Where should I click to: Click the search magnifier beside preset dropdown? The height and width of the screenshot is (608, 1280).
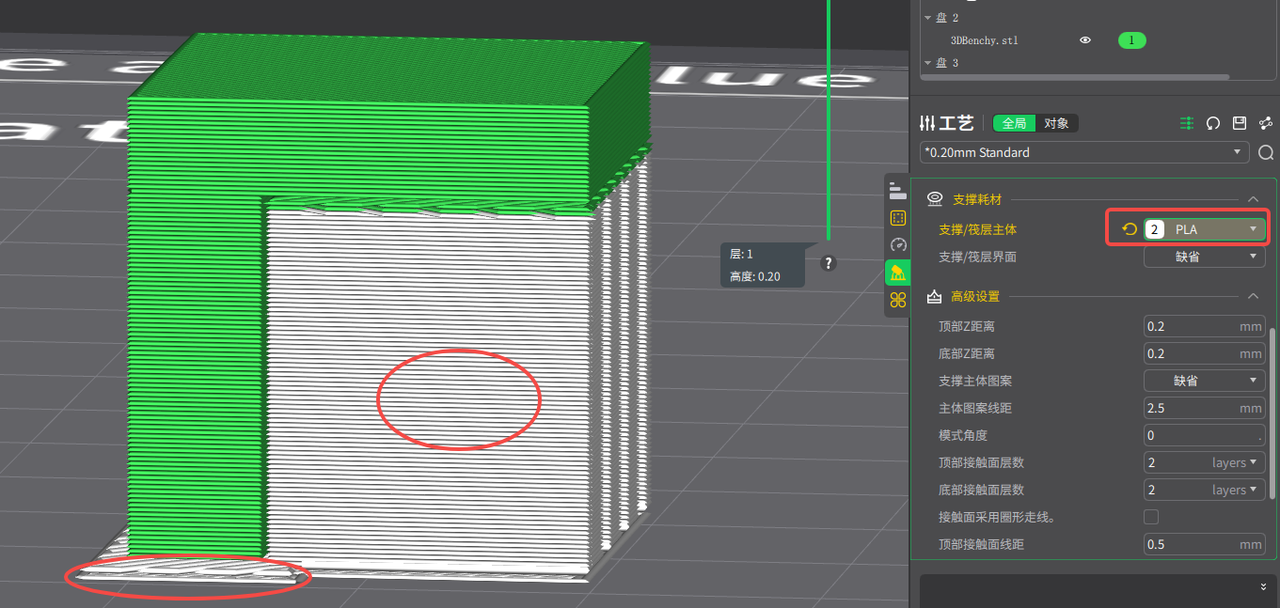click(x=1266, y=153)
